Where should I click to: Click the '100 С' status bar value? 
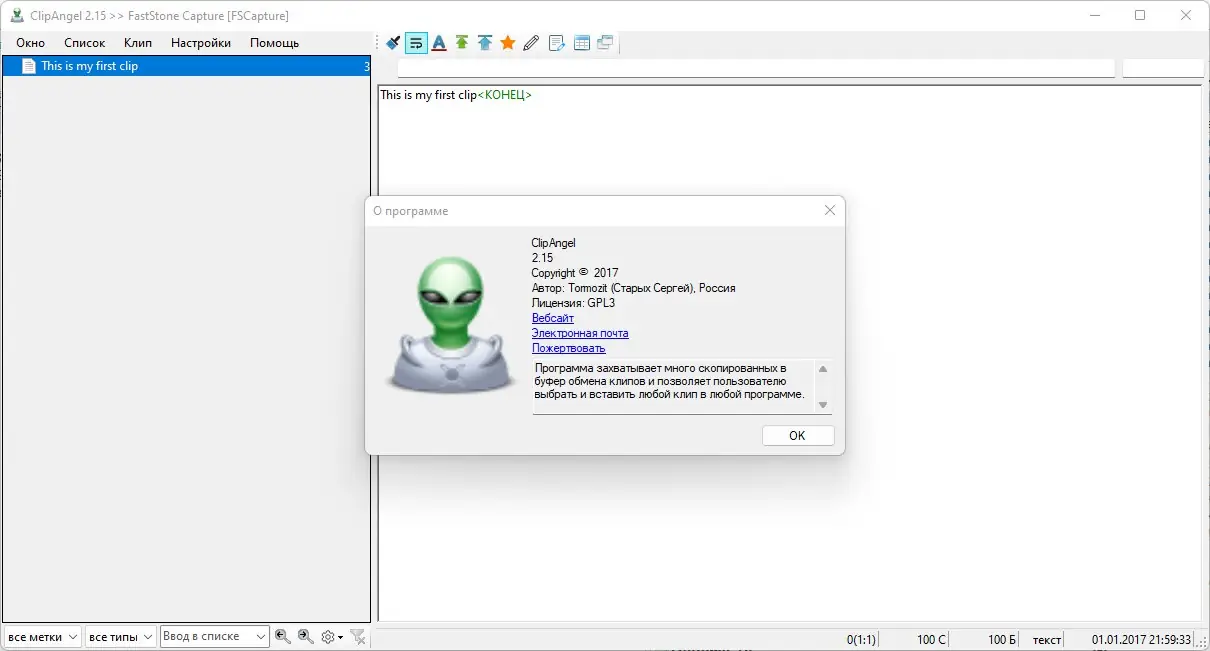coord(931,638)
